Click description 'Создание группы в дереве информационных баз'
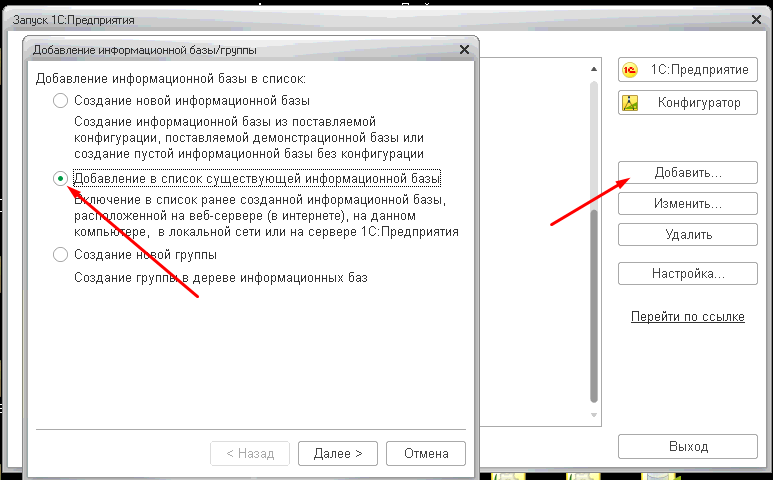 (221, 277)
